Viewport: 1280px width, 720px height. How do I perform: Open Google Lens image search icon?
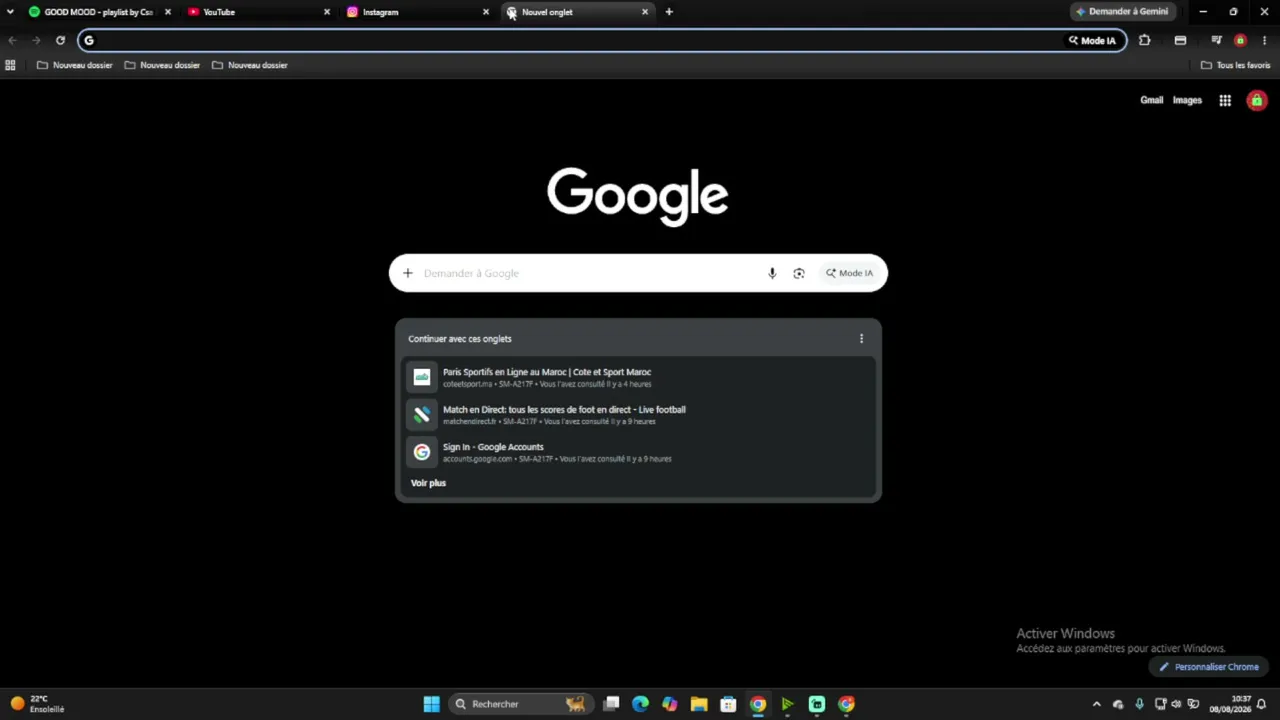pos(799,273)
